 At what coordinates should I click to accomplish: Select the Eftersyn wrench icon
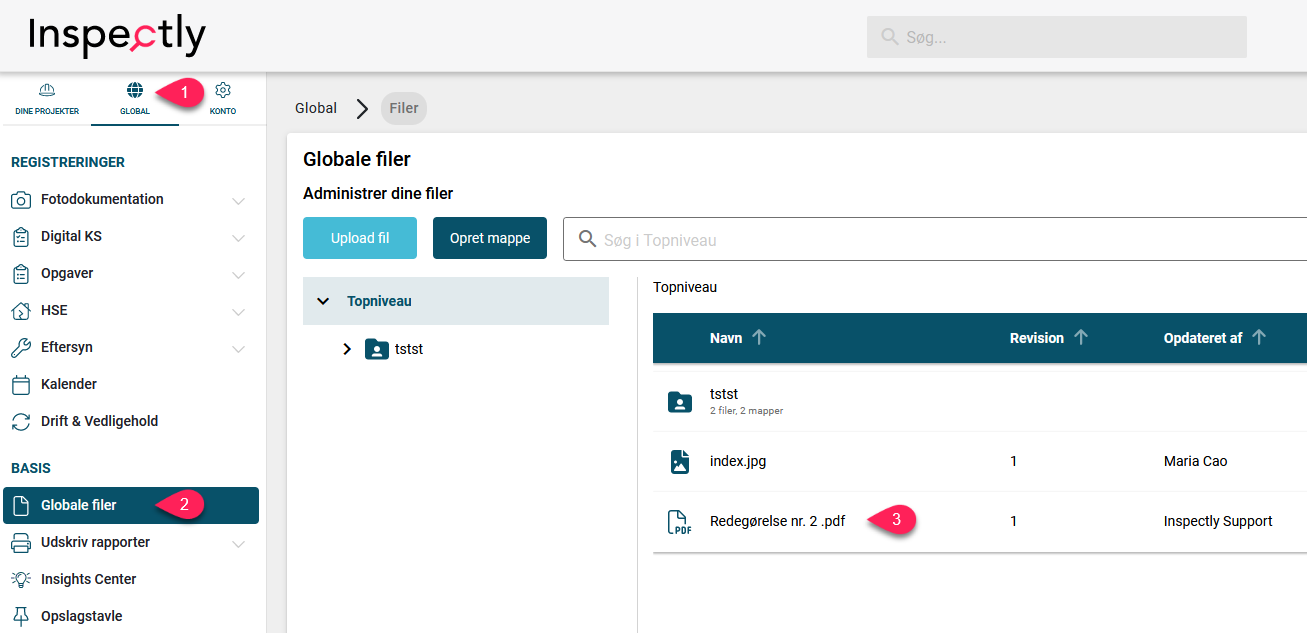21,348
